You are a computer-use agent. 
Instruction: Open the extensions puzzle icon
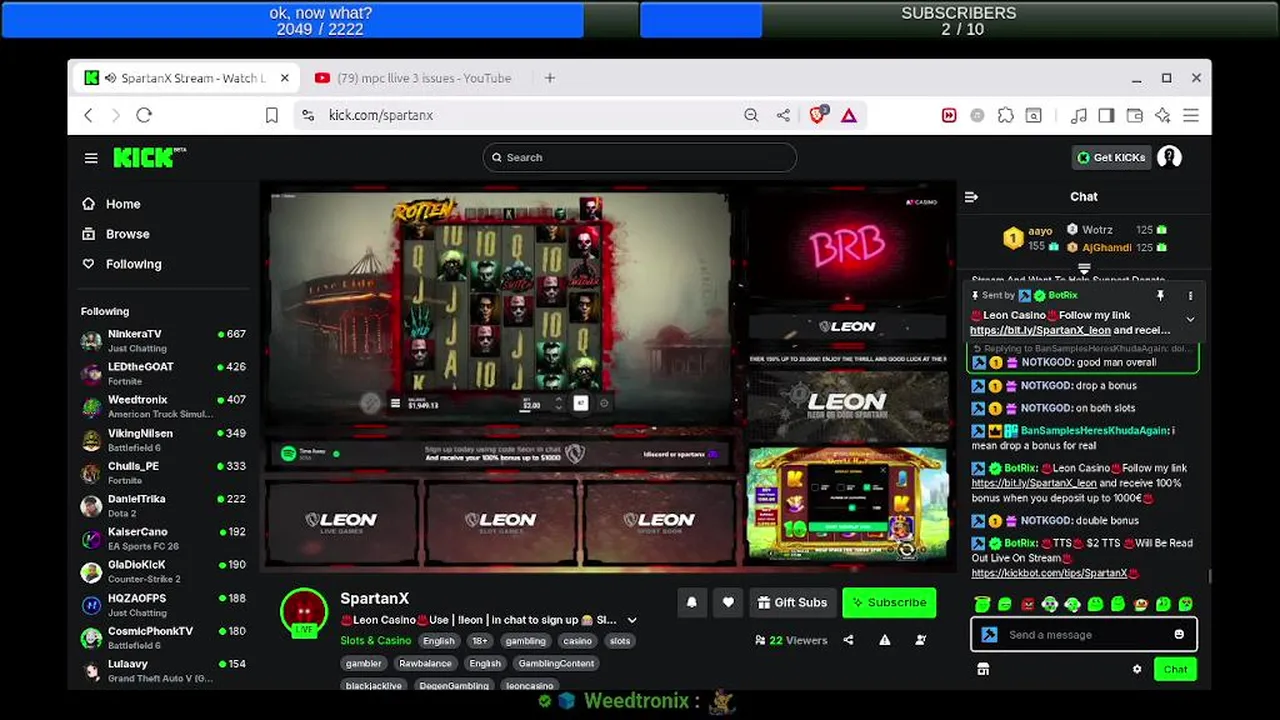(1006, 115)
